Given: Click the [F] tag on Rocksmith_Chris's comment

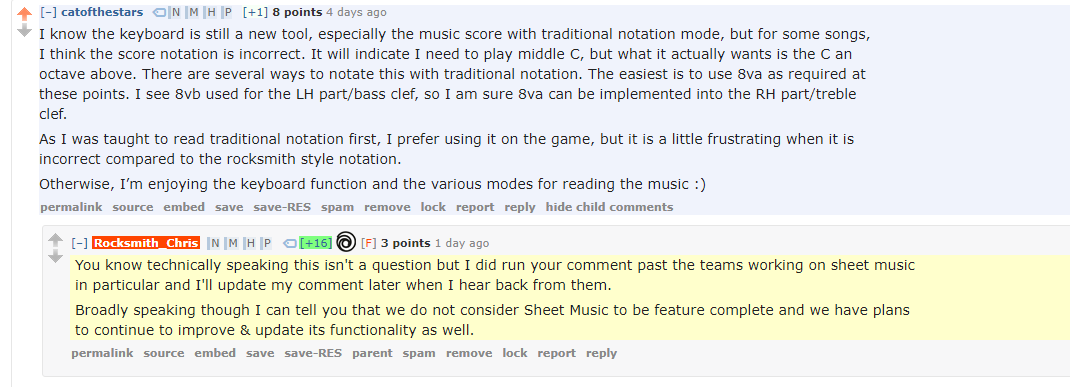Looking at the screenshot, I should [368, 243].
